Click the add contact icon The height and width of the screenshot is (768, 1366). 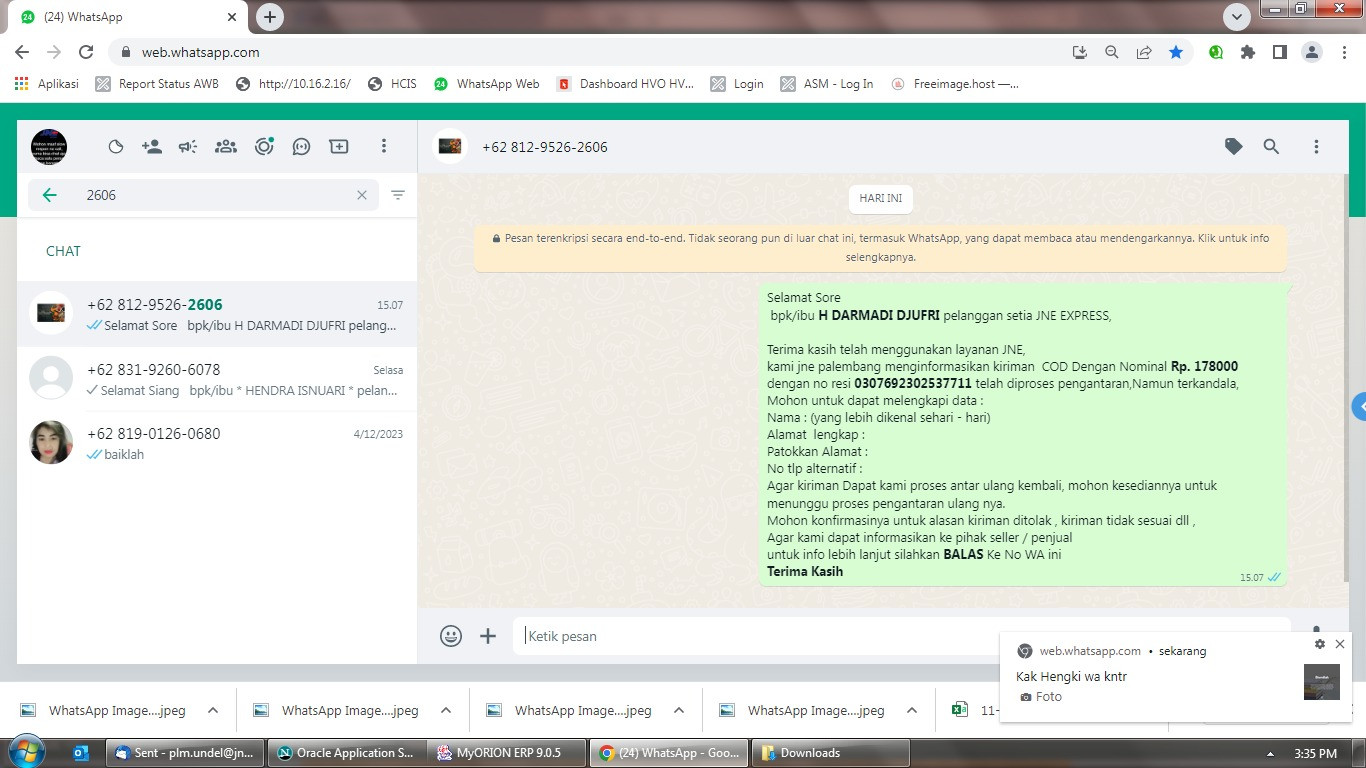coord(152,147)
